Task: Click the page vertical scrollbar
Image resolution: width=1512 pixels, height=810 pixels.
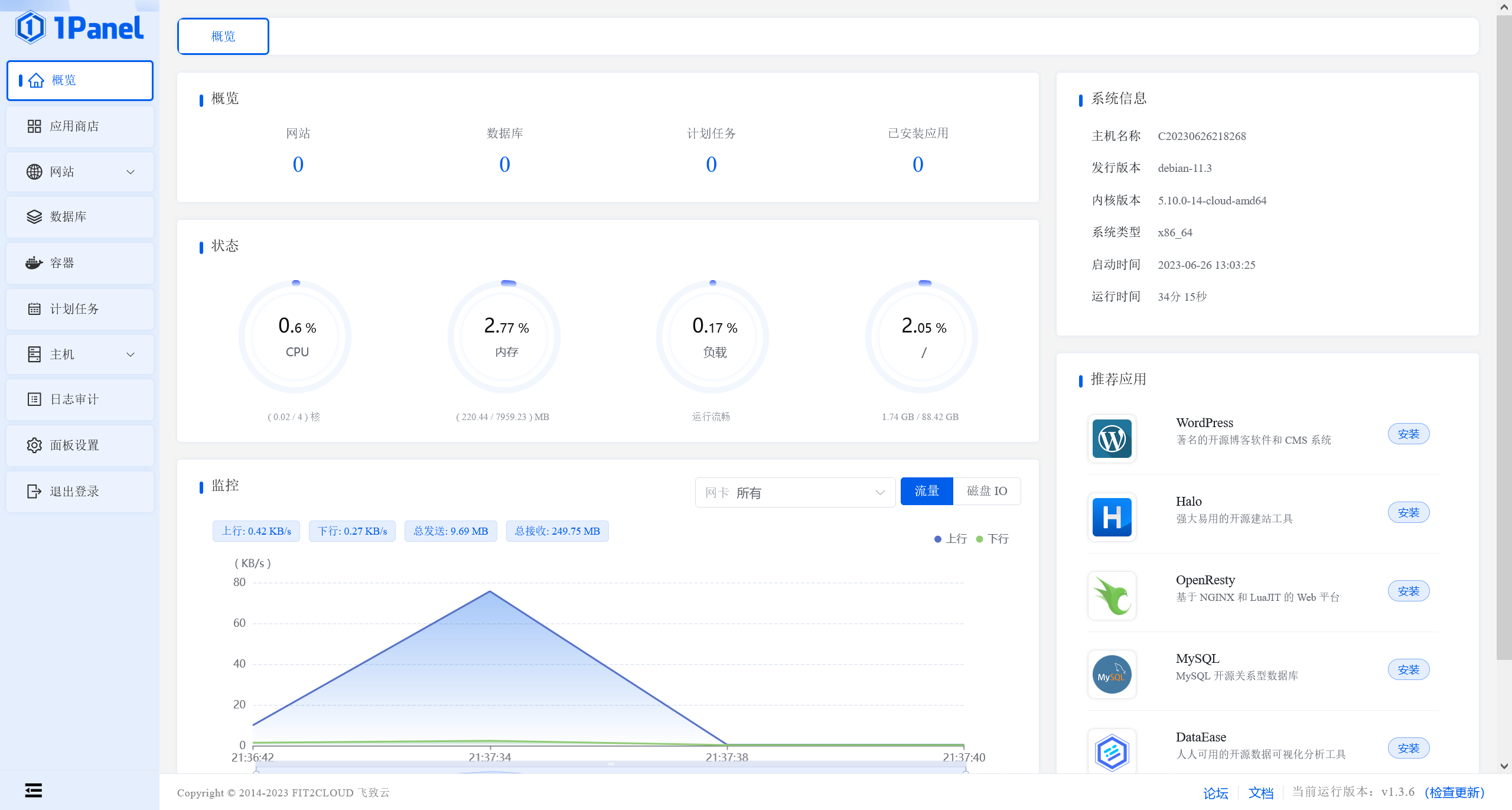Action: pos(1504,337)
